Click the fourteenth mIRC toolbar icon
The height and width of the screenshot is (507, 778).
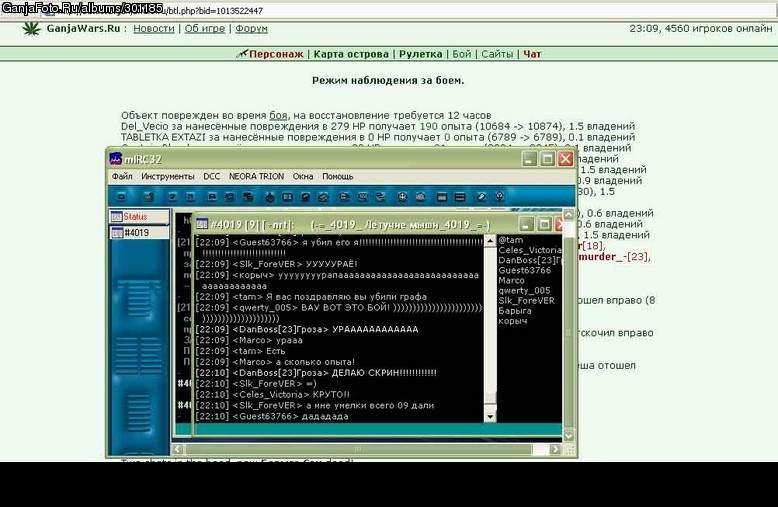click(x=380, y=197)
